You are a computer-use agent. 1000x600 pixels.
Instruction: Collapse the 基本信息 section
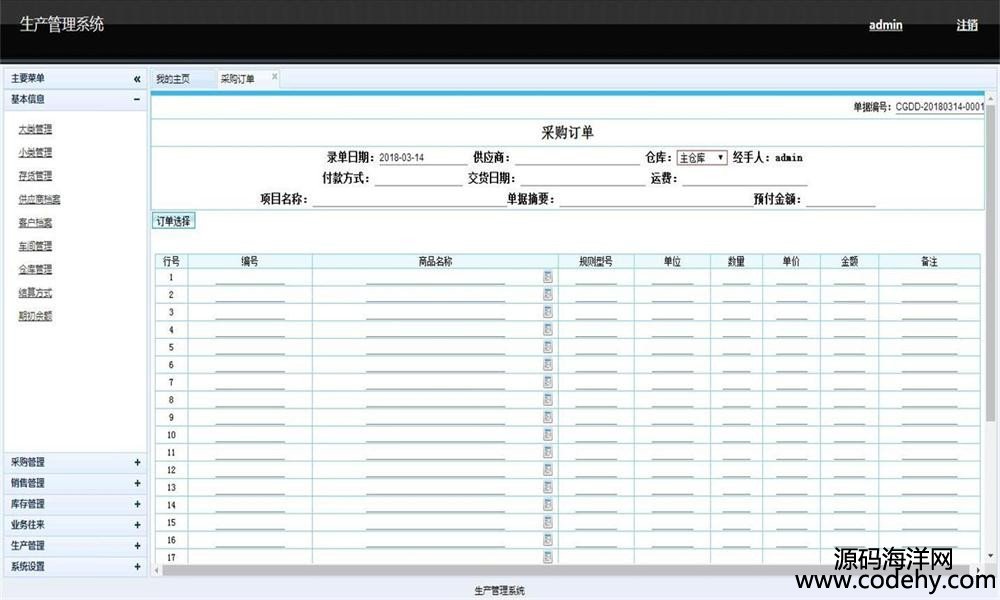(x=137, y=99)
